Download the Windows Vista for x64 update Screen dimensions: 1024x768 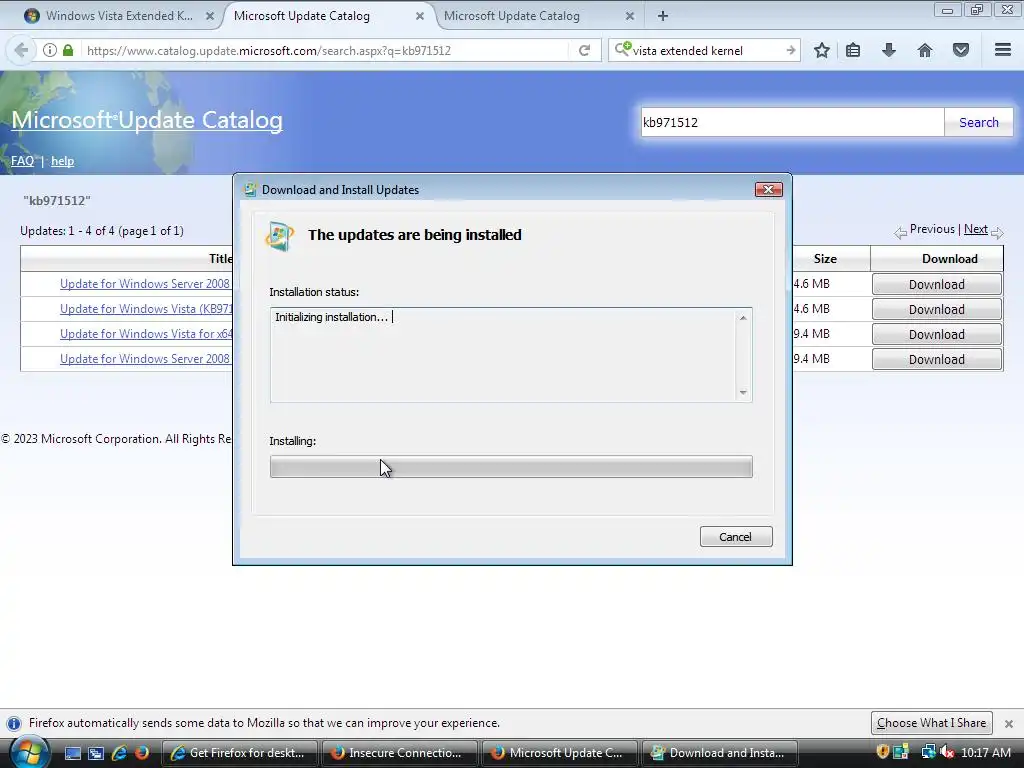pos(936,334)
